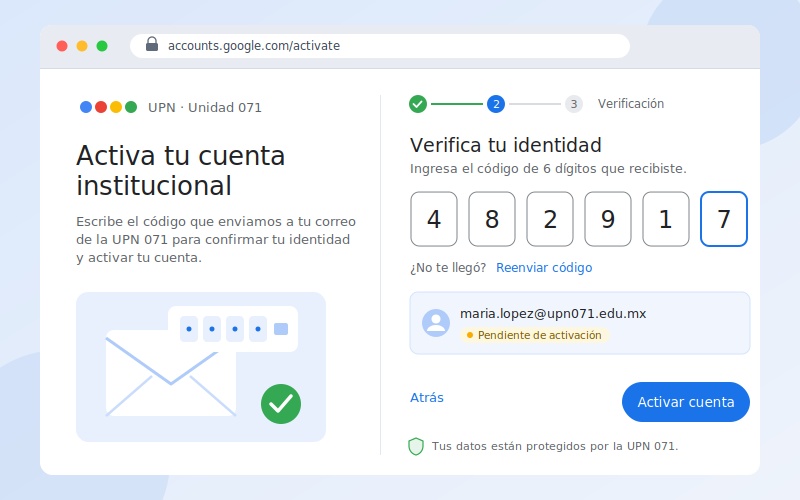Click the Pendiente de activación badge
This screenshot has height=500, width=800.
(534, 335)
